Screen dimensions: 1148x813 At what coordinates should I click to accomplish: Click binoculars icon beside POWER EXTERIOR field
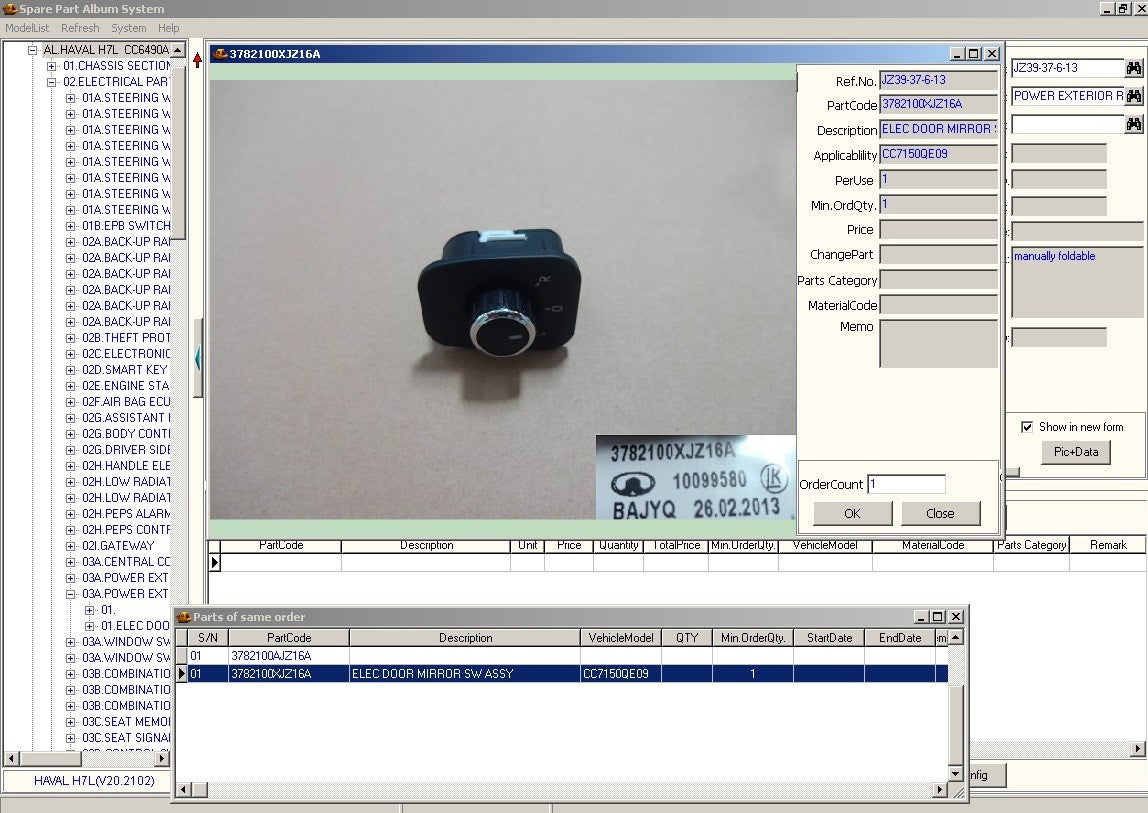pos(1134,96)
